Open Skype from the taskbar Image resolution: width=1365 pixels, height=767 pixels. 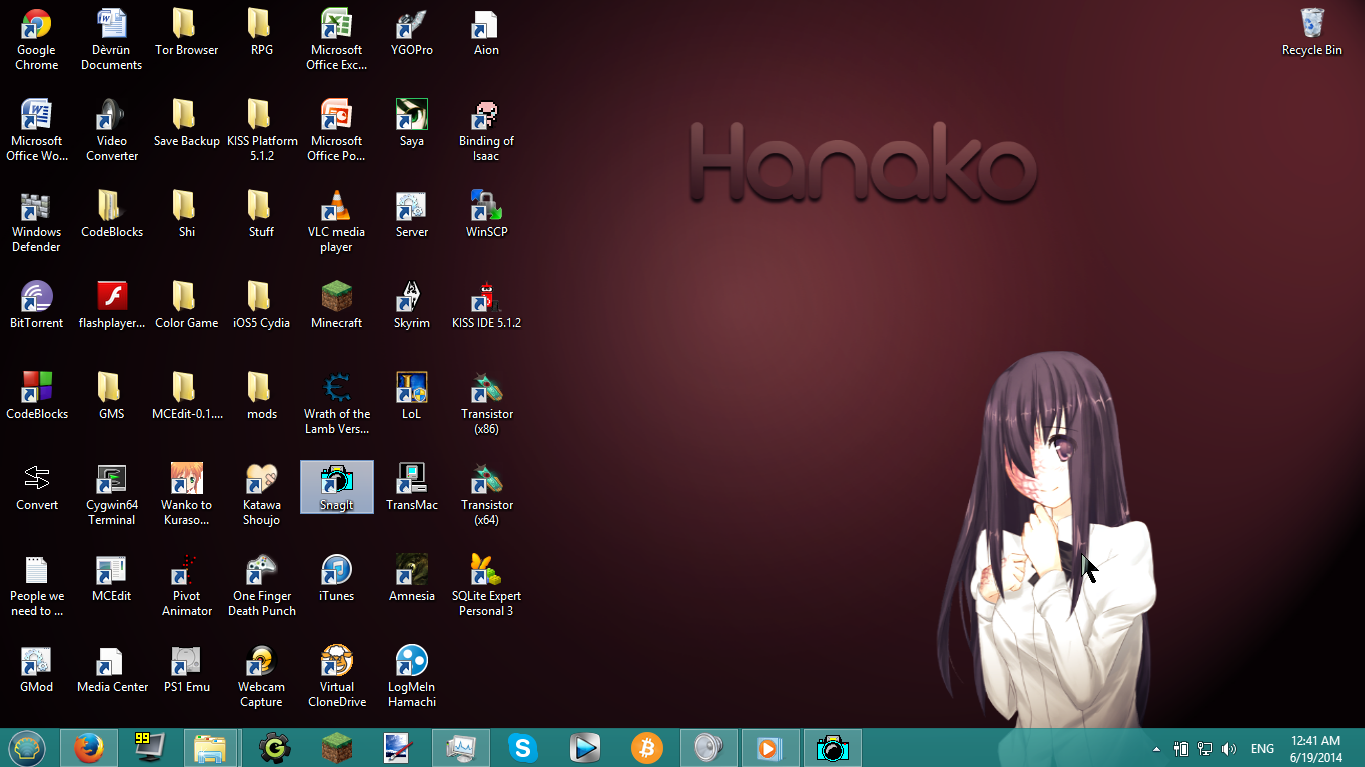point(522,748)
